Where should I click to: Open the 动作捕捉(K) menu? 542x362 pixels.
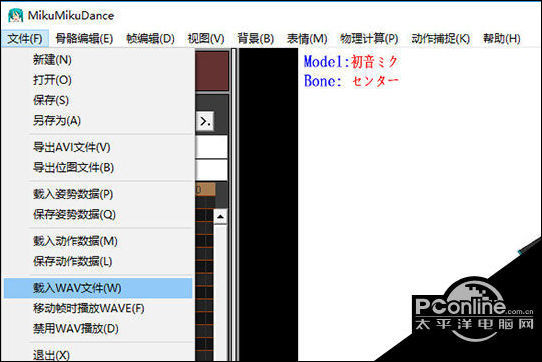point(441,38)
